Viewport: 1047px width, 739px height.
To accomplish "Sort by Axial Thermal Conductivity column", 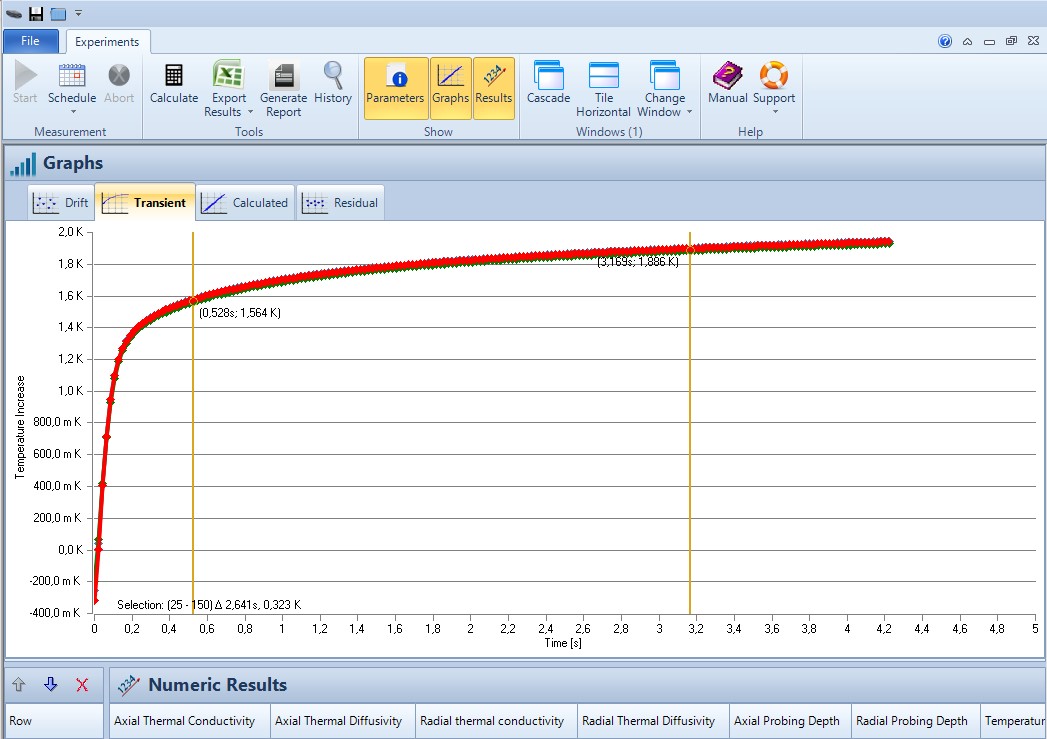I will (185, 721).
